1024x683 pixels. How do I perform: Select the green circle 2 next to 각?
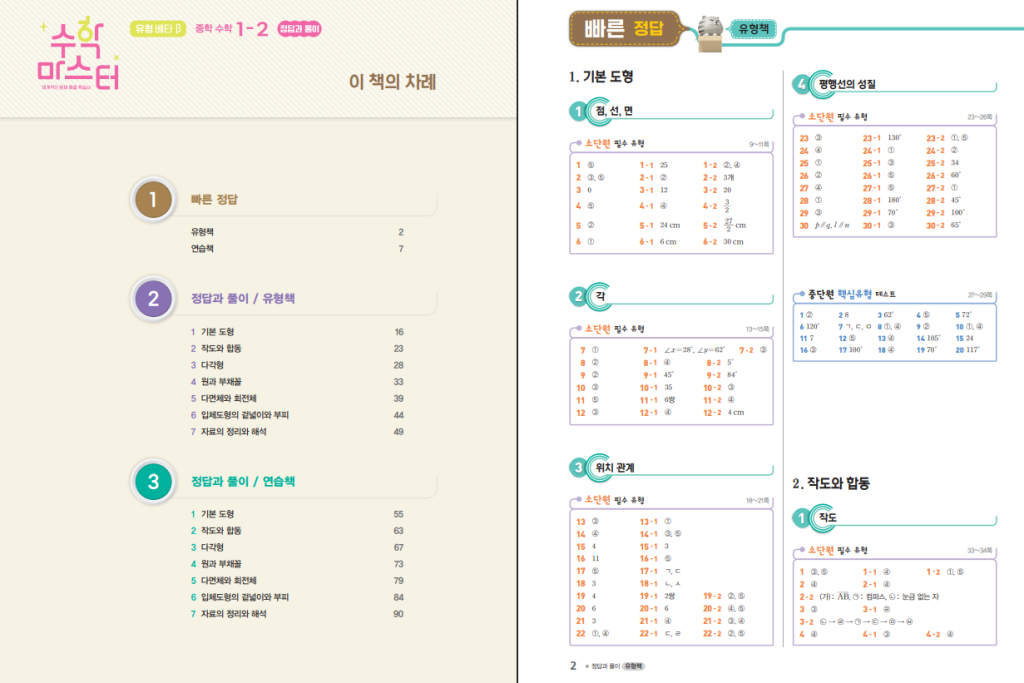[x=578, y=296]
